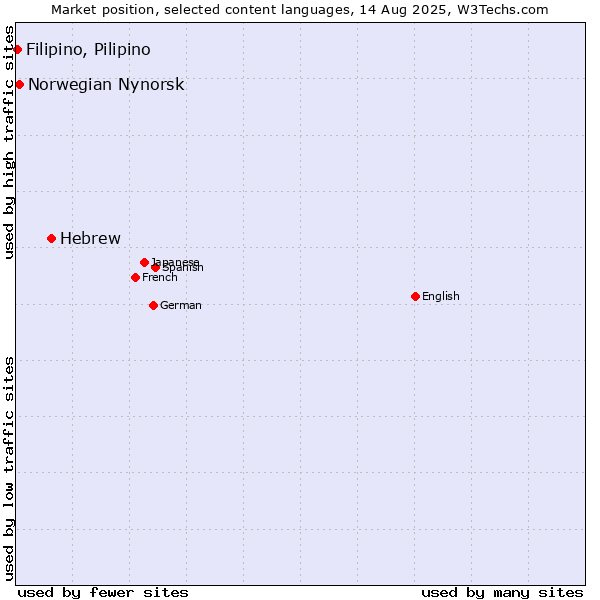Select the 'Norwegian Nynorsk' label text
The image size is (600, 600).
106,85
